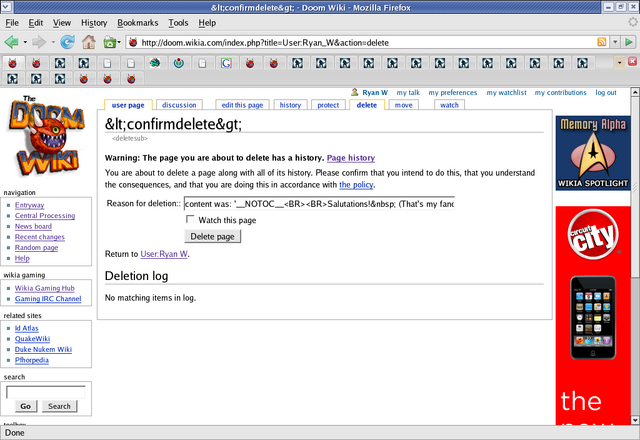Click the Doom Wiki logo

coord(46,137)
